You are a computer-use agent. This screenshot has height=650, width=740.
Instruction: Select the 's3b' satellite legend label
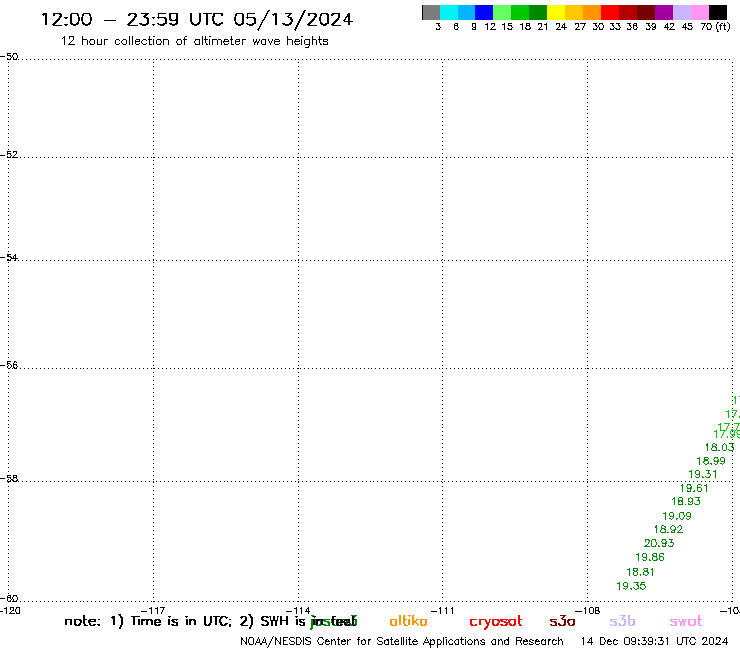[x=622, y=621]
